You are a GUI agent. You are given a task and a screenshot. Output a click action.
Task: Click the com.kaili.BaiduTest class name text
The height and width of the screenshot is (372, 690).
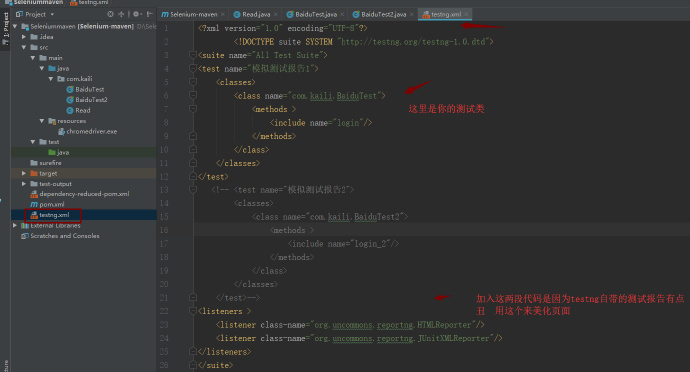(334, 96)
